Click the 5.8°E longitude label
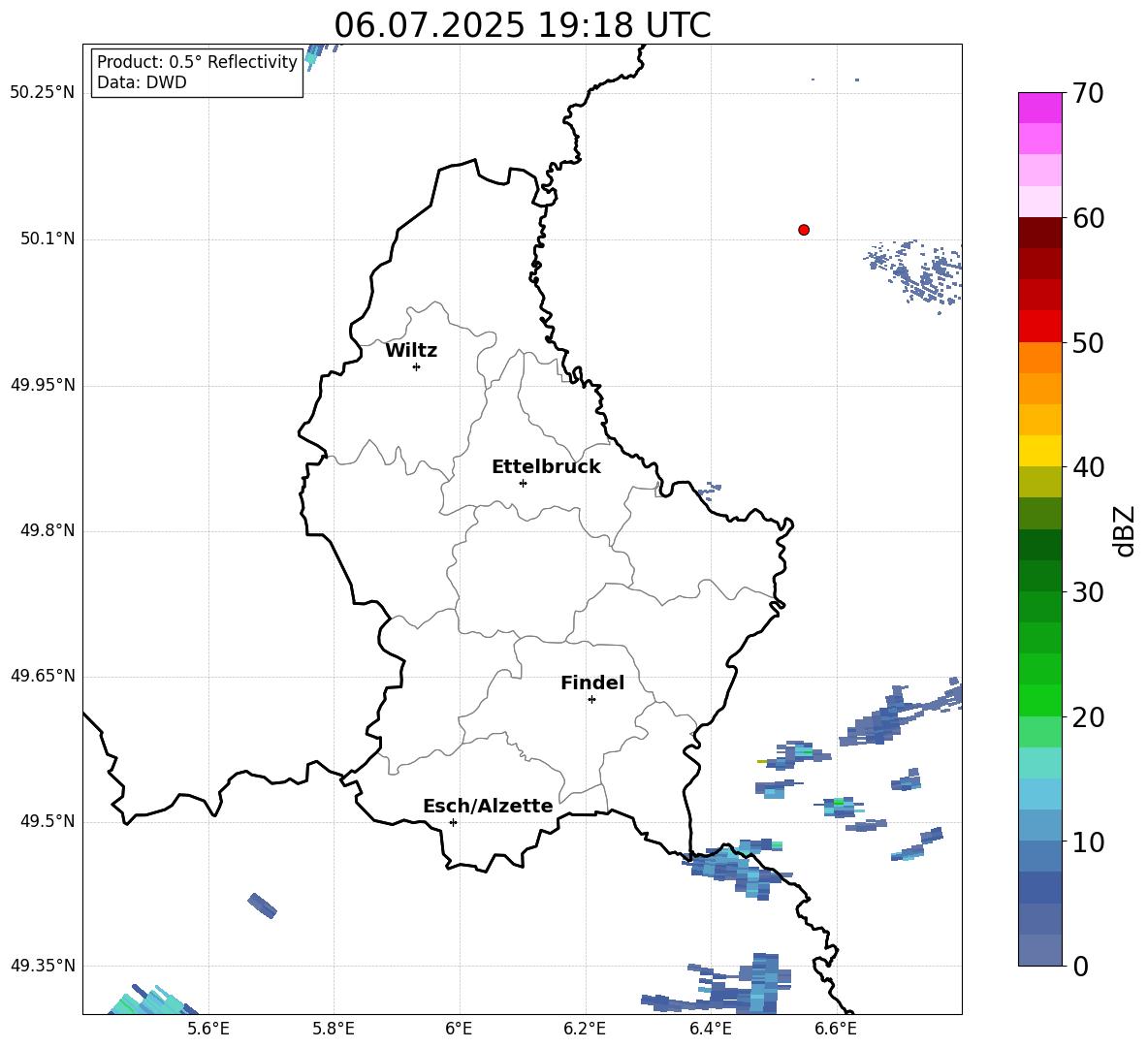The height and width of the screenshot is (1048, 1148). (x=334, y=1029)
